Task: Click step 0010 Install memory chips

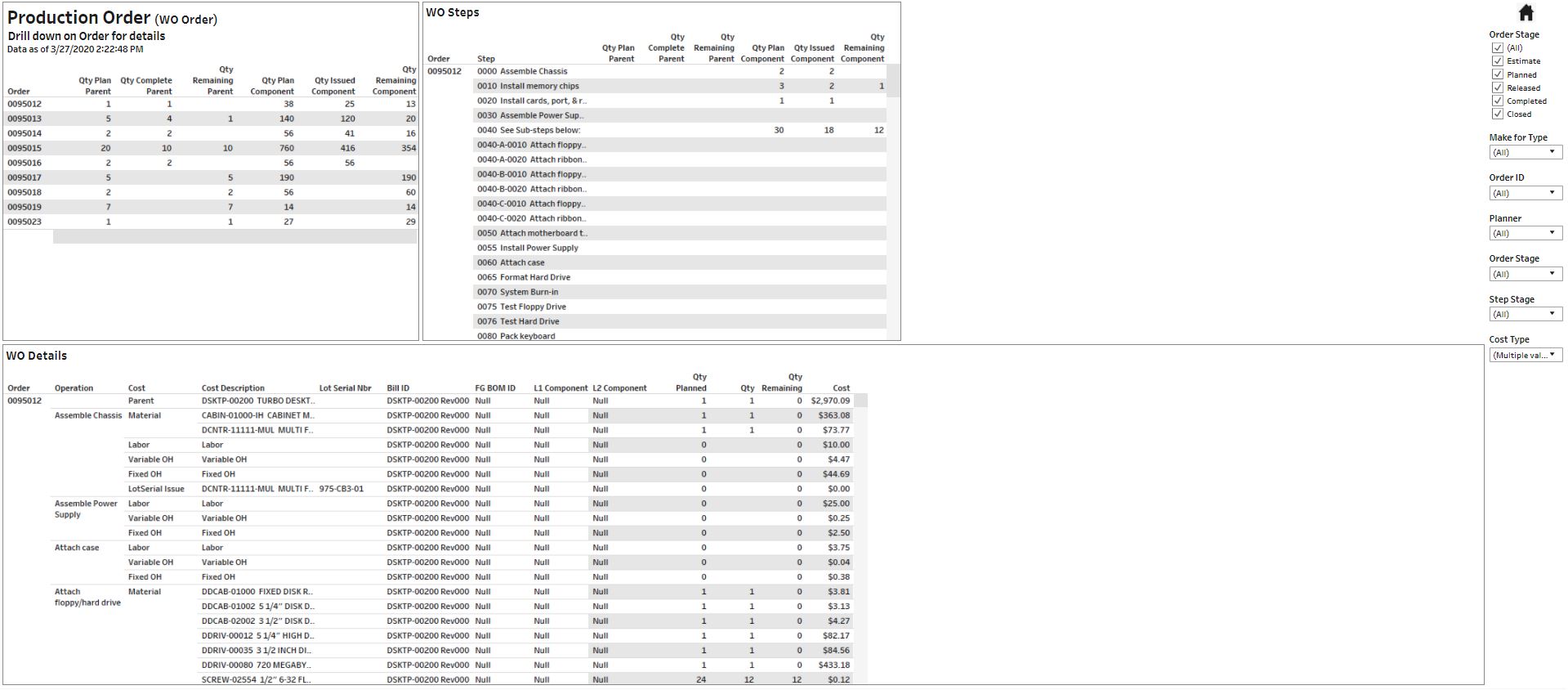Action: (528, 86)
